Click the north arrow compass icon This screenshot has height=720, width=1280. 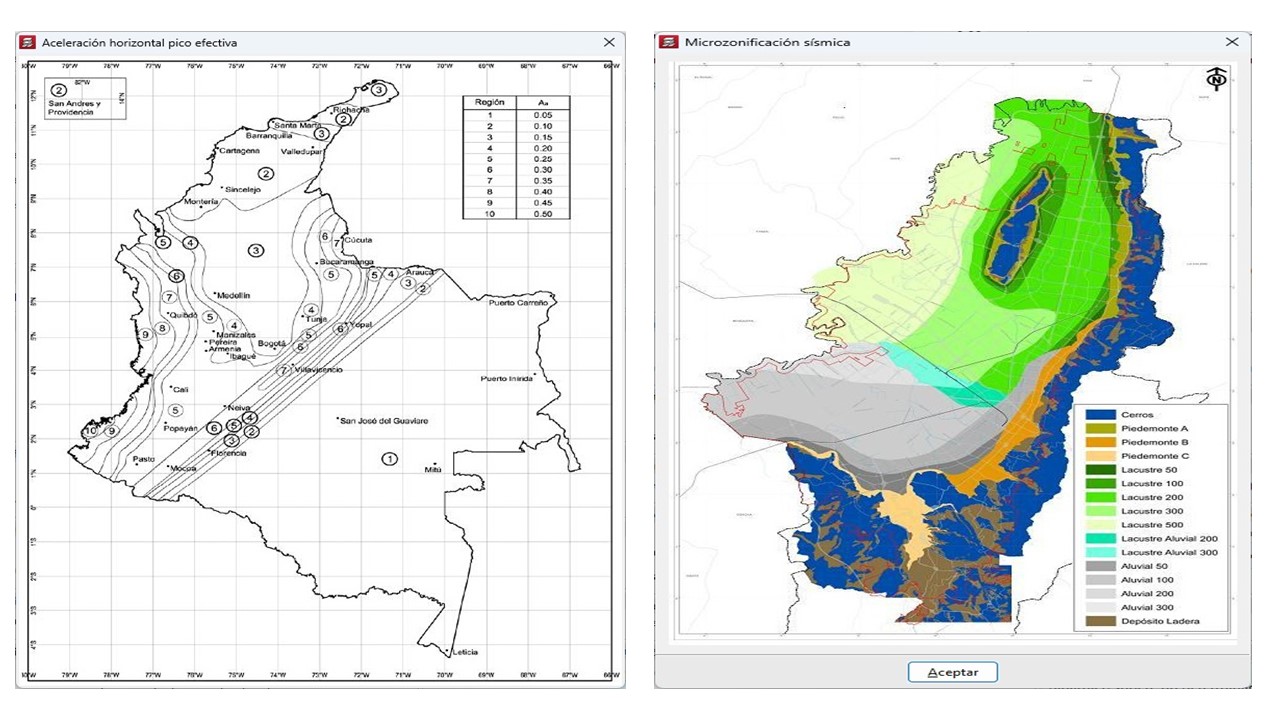(x=1216, y=79)
